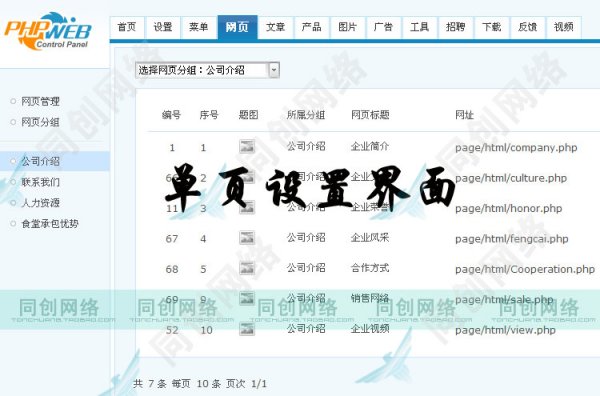
Task: Click the image icon in honor.php row
Action: pos(247,207)
